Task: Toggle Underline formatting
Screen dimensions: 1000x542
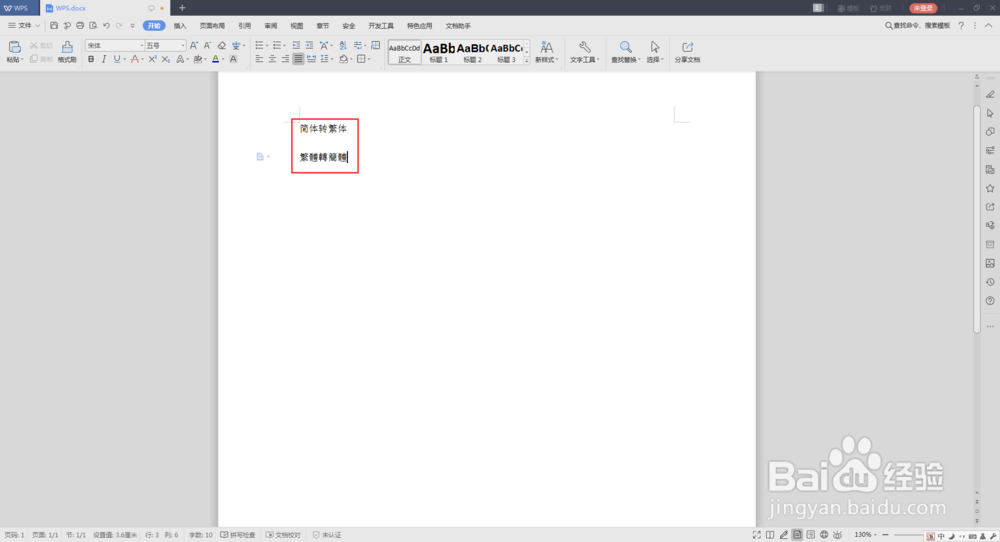Action: click(117, 59)
